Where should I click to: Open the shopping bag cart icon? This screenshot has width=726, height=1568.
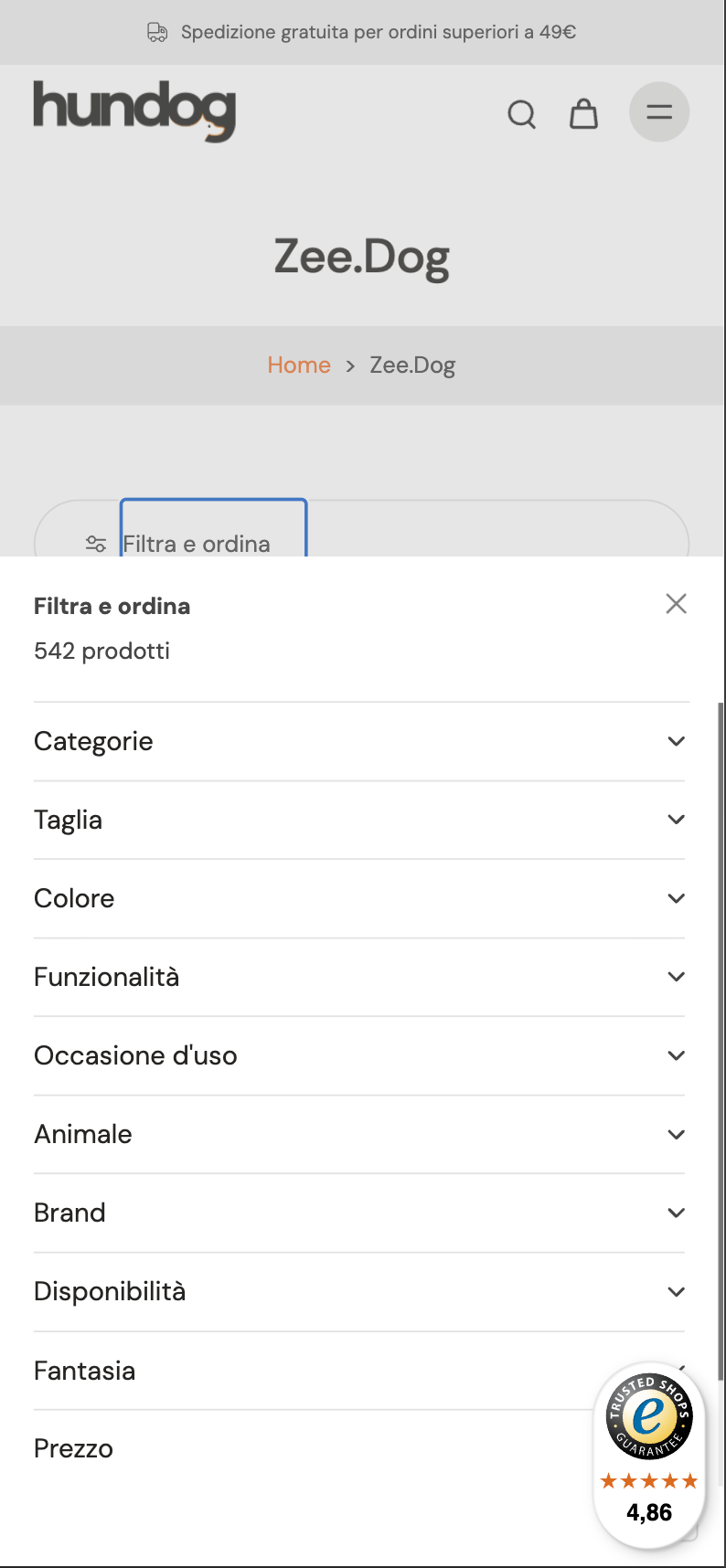click(583, 113)
